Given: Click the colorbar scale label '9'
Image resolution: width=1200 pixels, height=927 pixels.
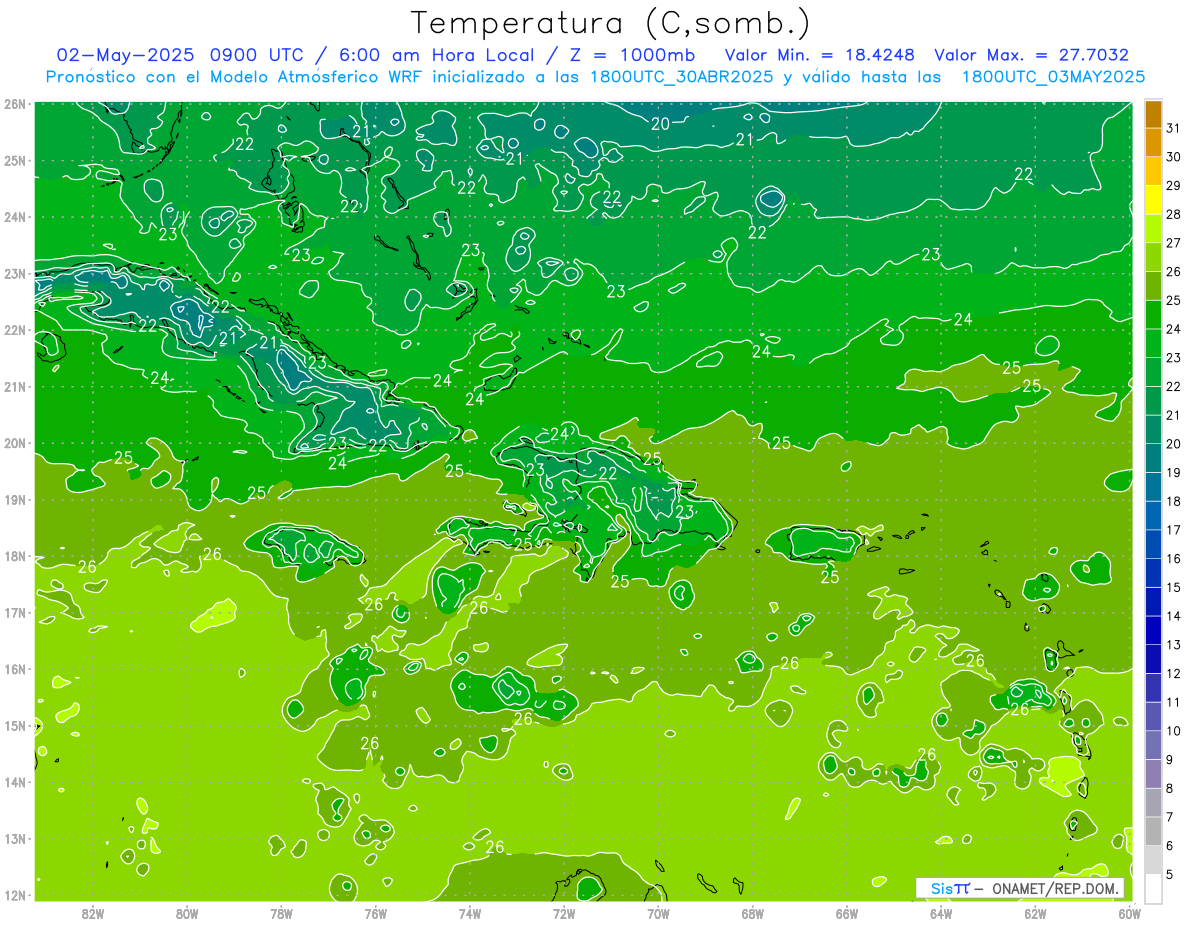Looking at the screenshot, I should (1170, 760).
